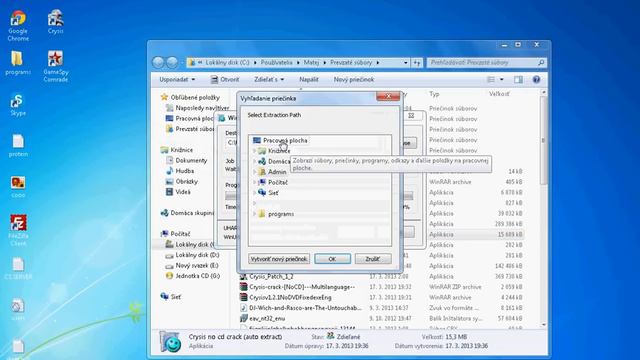Screen dimensions: 640x360
Task: Open FileZilla Client desktop icon
Action: point(18,230)
